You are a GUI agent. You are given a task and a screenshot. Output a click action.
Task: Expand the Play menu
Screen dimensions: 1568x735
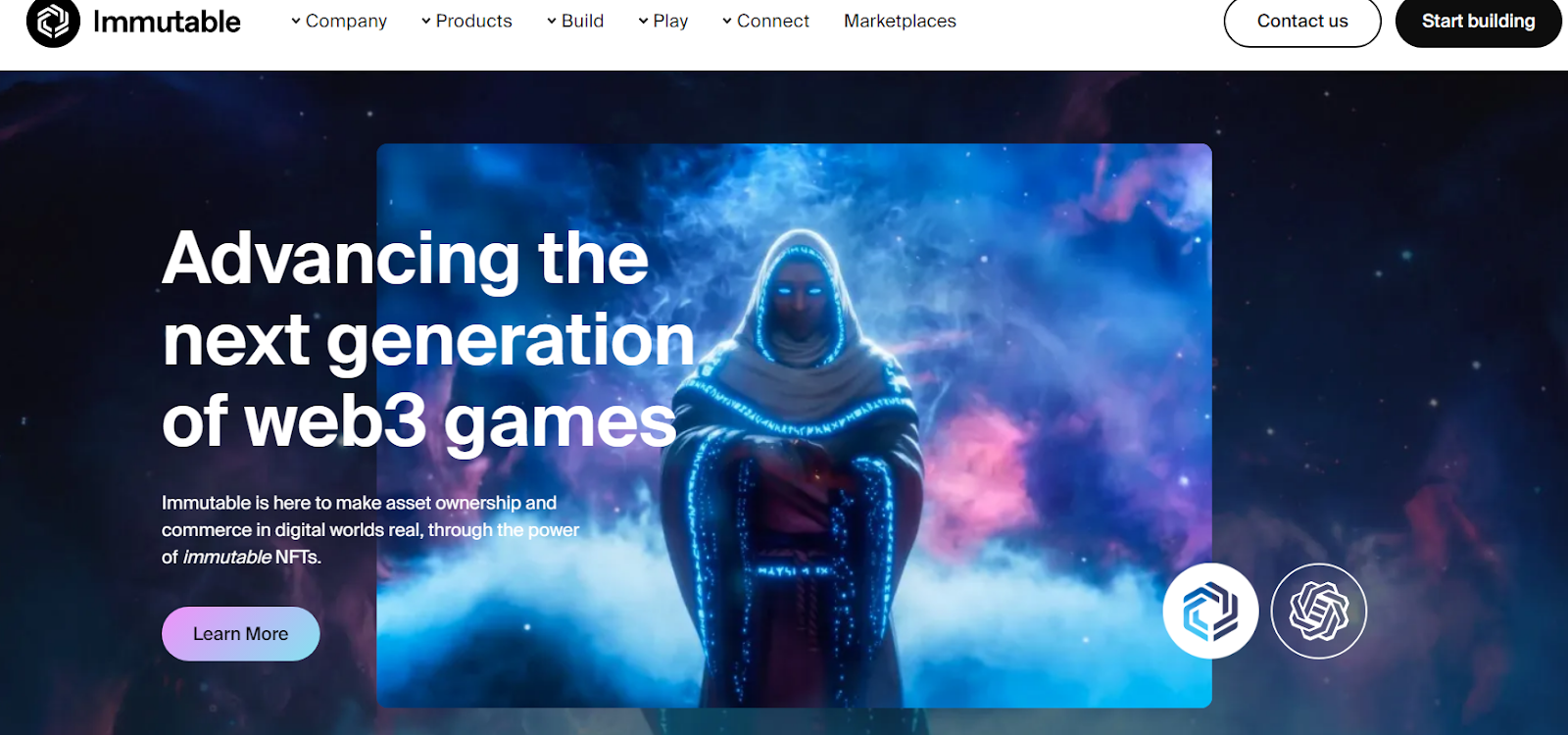(663, 21)
